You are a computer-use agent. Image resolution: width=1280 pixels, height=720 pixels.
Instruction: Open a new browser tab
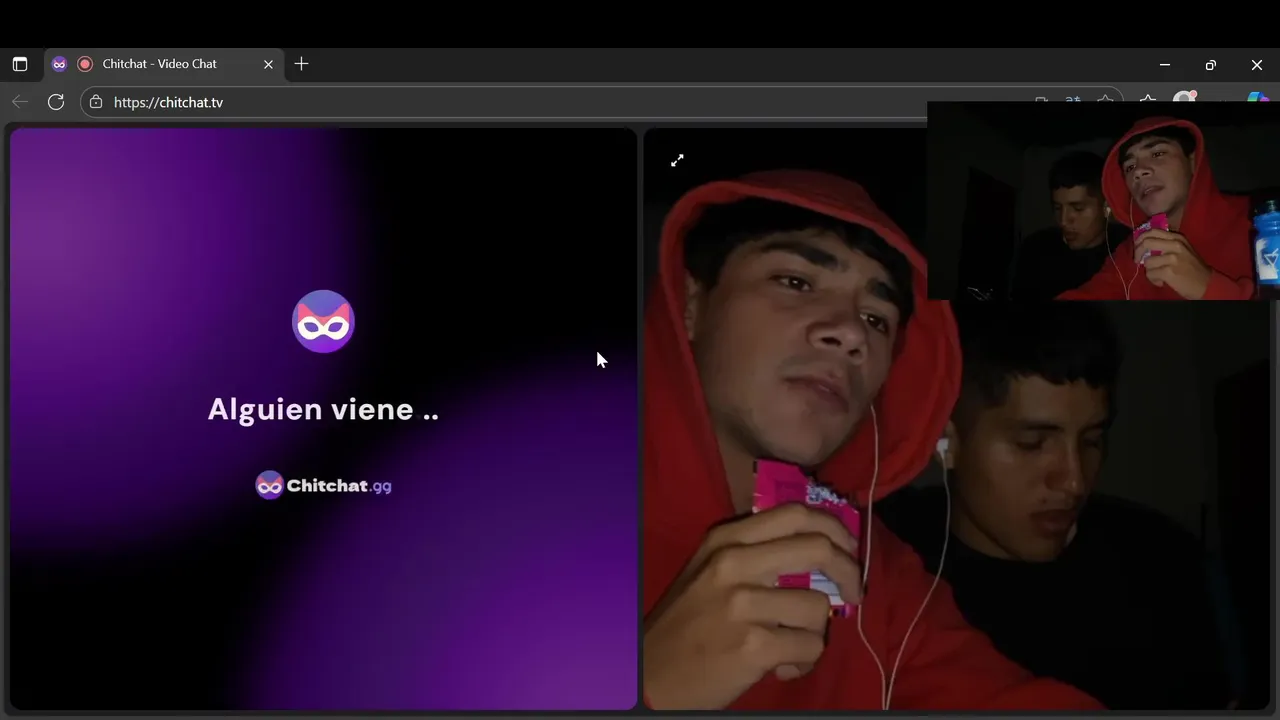[301, 64]
